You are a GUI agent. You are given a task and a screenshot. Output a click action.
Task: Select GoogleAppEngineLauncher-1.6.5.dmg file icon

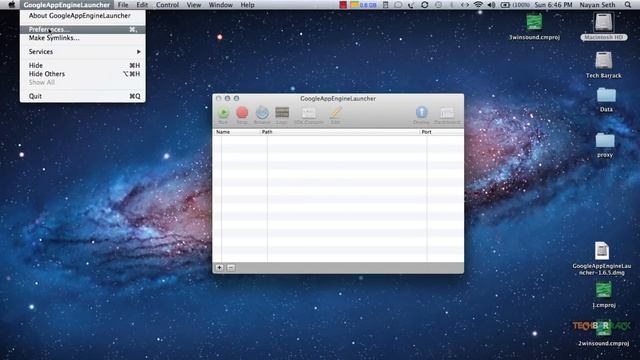click(x=602, y=251)
